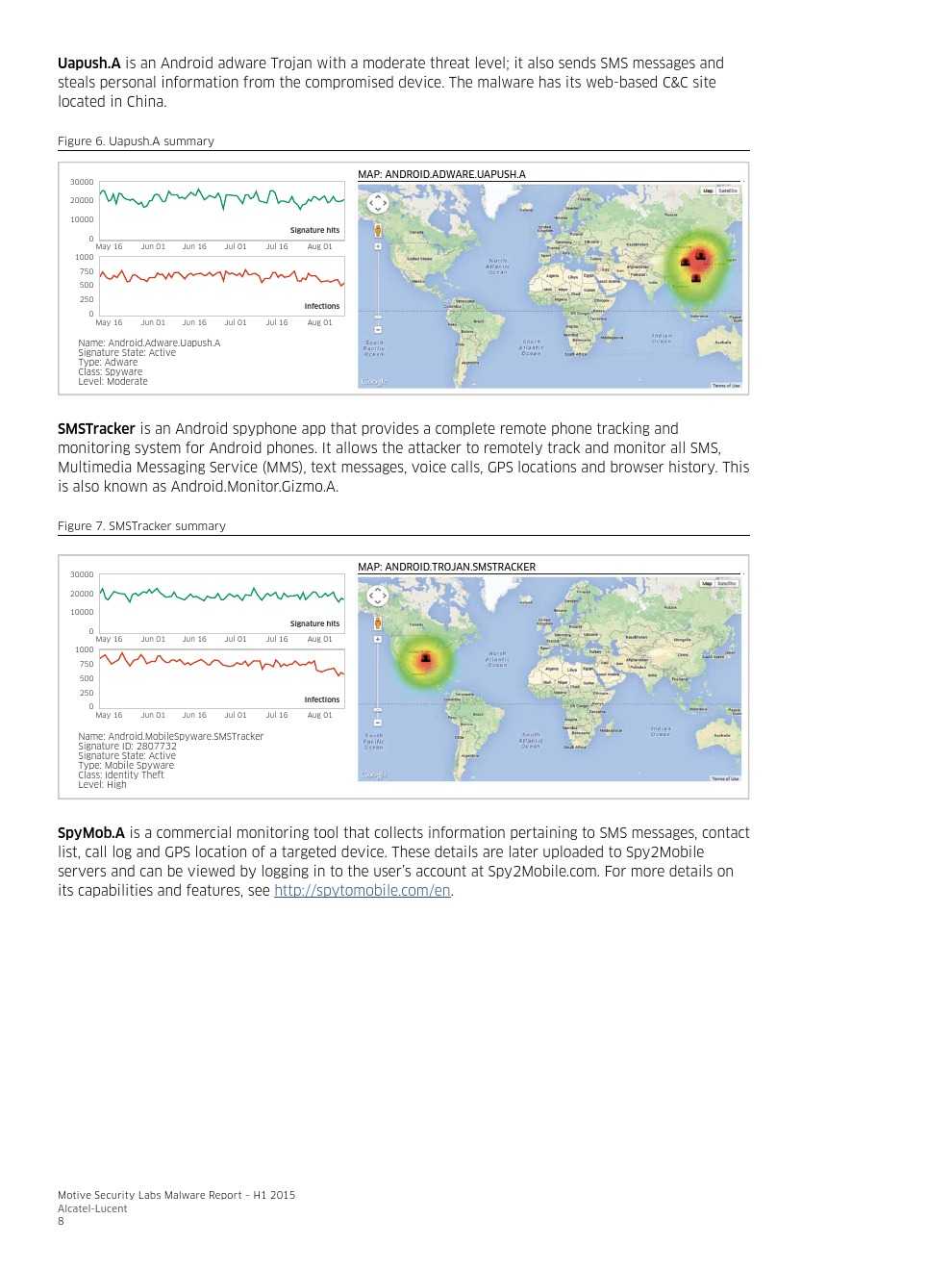
Task: Zoom in on the Uapush.A map
Action: (378, 247)
